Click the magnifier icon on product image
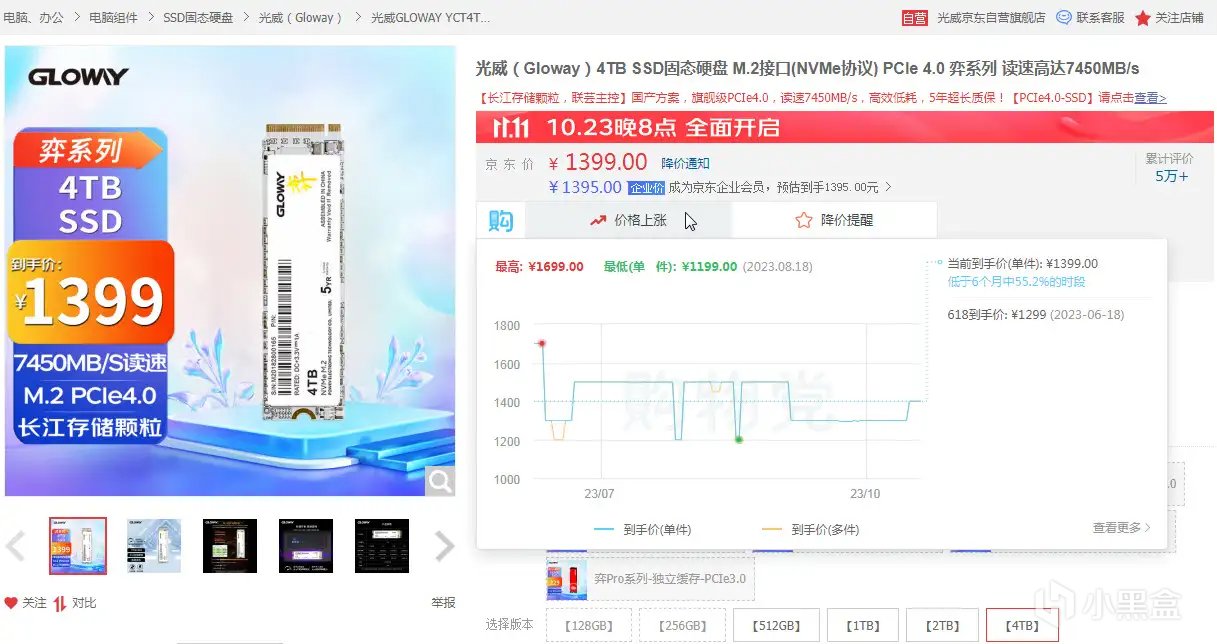The width and height of the screenshot is (1217, 644). coord(441,481)
